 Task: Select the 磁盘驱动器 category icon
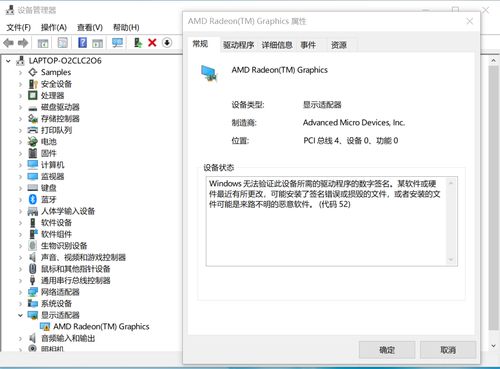33,108
